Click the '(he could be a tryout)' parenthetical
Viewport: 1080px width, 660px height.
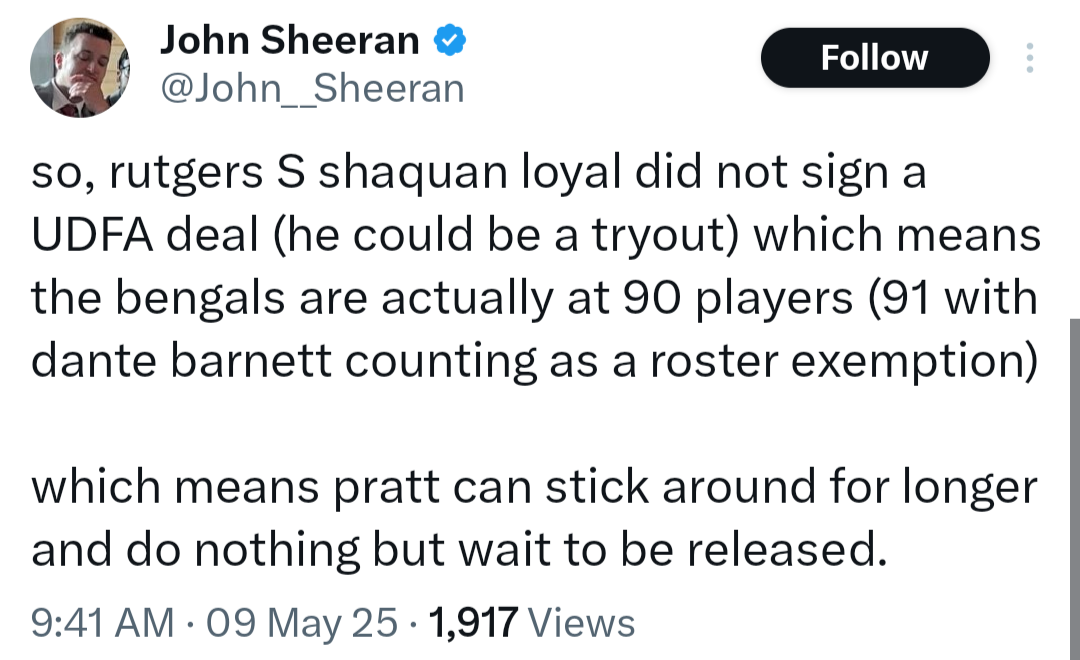point(506,235)
